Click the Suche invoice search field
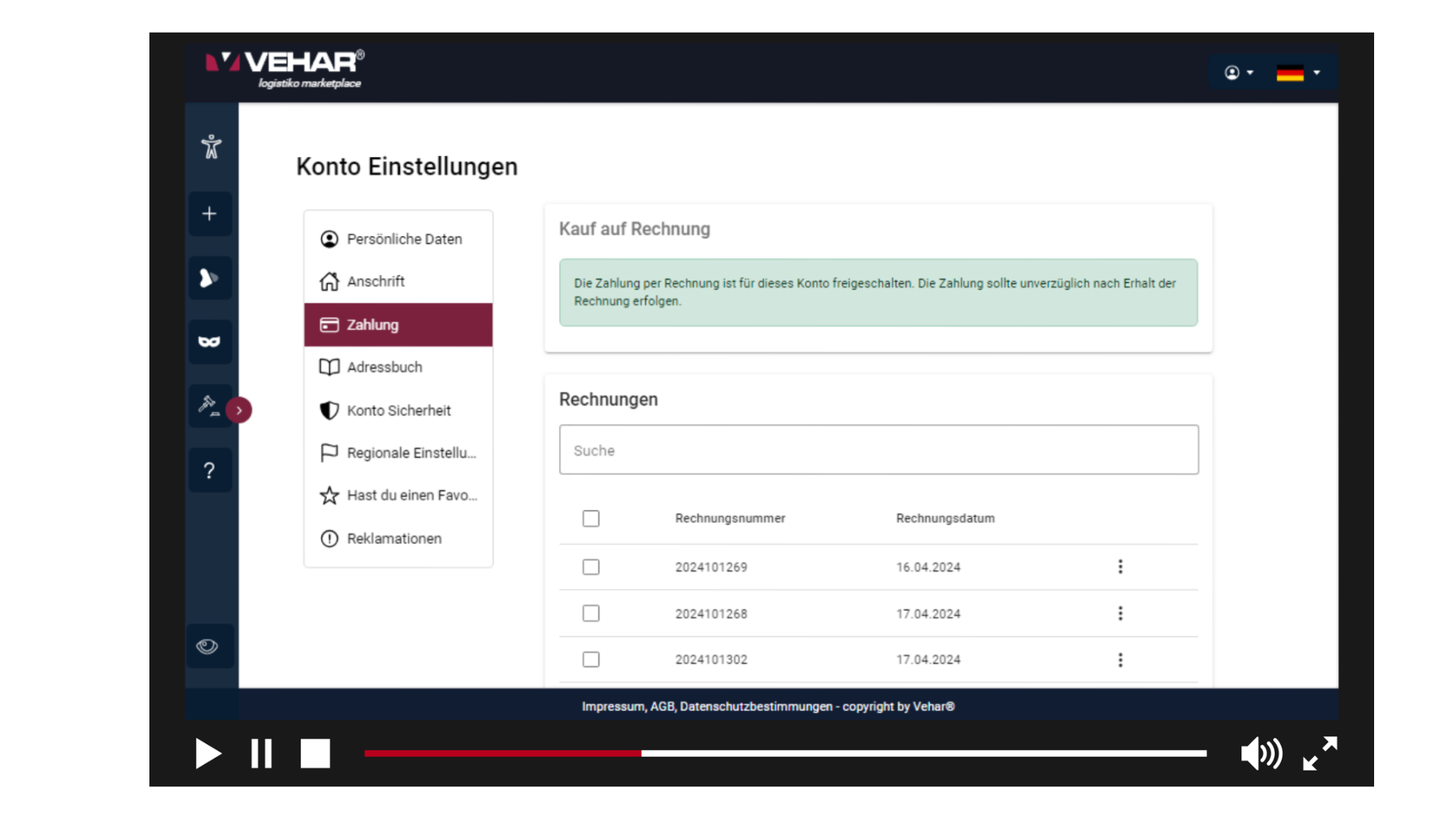 click(878, 450)
